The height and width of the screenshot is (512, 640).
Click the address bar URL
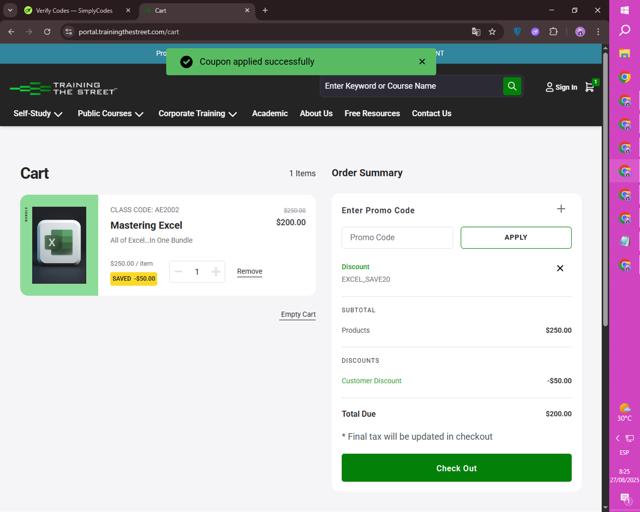click(129, 32)
